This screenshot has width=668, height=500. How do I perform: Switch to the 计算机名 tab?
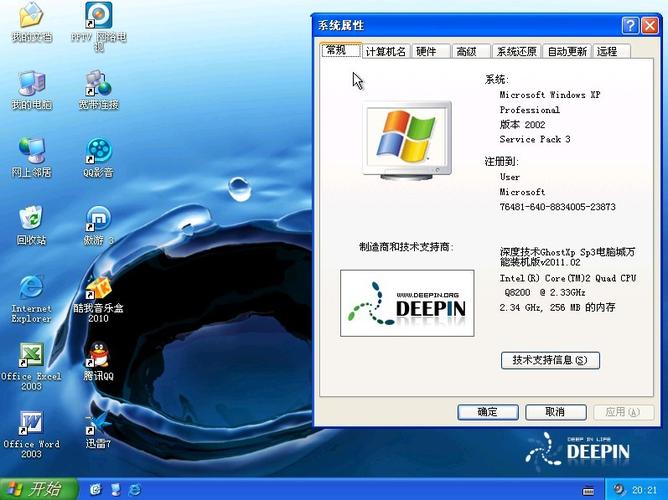tap(386, 52)
